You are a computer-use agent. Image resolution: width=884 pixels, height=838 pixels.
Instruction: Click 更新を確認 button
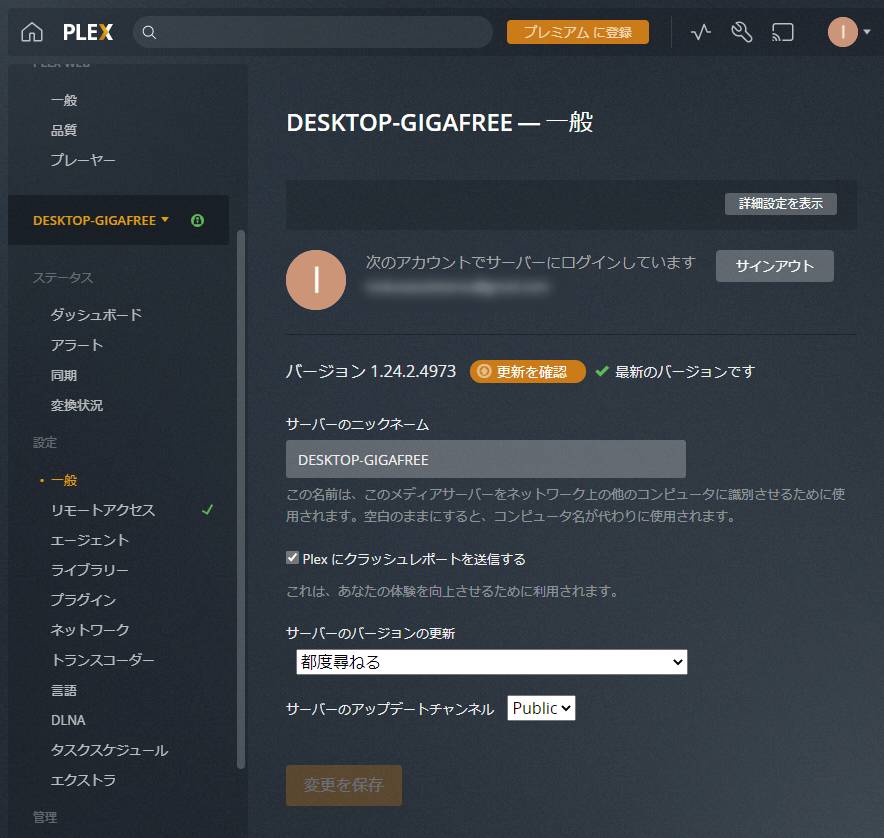[528, 372]
